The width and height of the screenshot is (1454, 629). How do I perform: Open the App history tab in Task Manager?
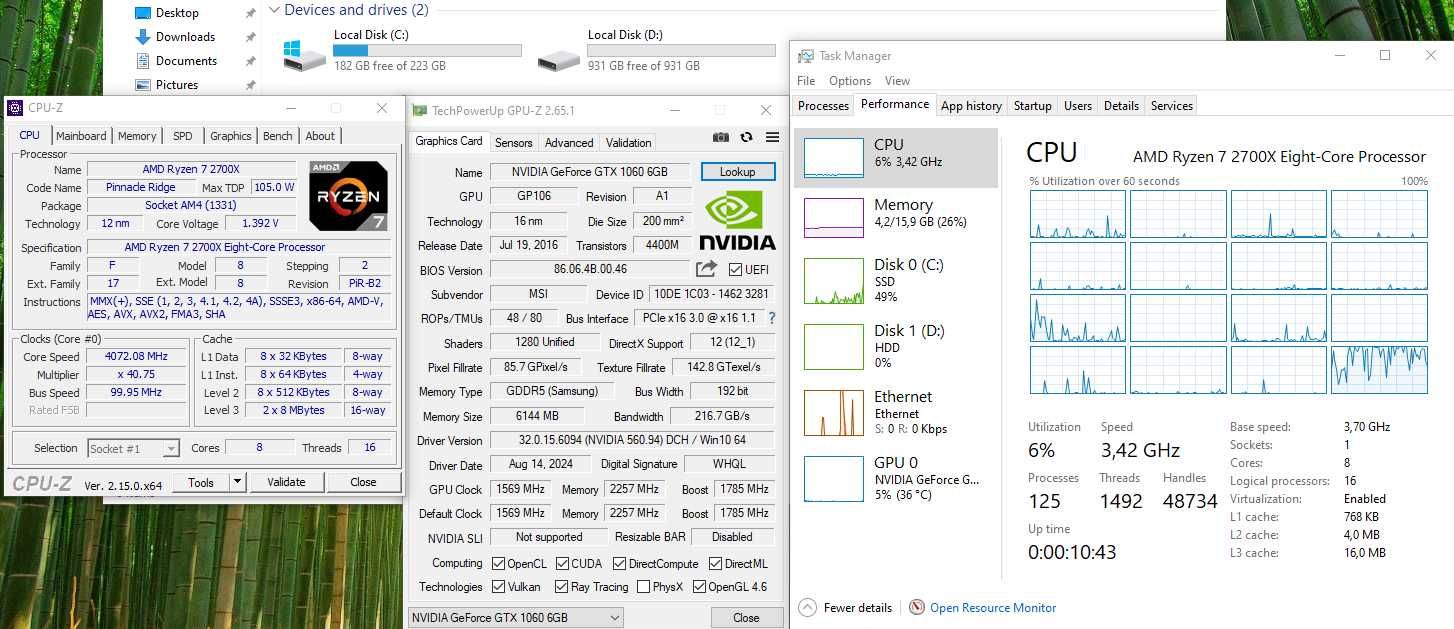point(971,105)
